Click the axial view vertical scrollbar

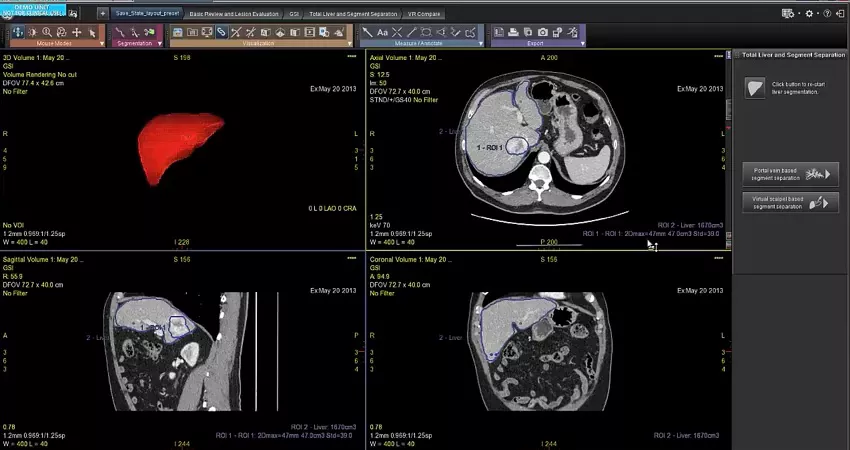point(728,149)
